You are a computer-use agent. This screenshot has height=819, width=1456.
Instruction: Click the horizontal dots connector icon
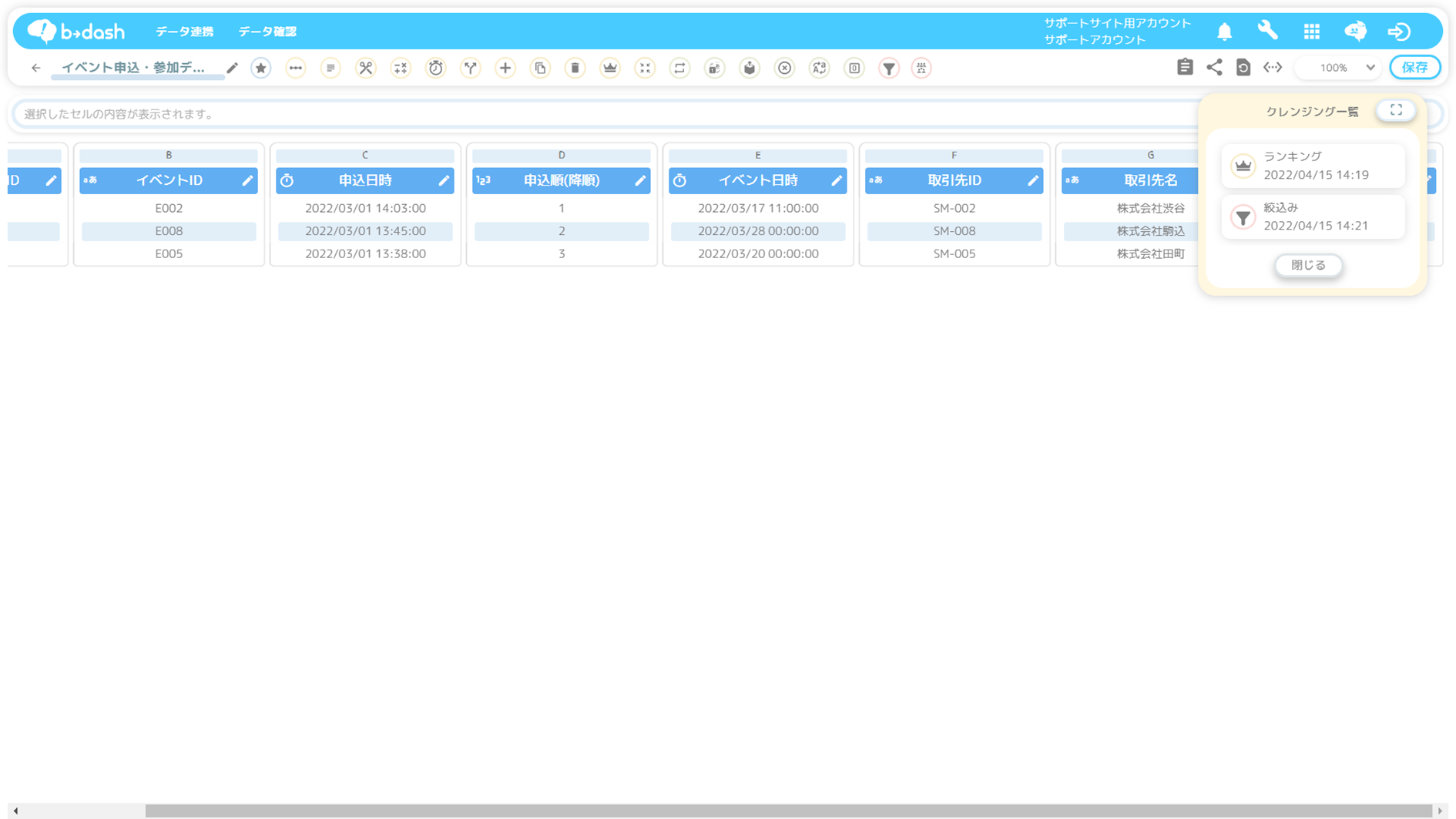click(296, 68)
